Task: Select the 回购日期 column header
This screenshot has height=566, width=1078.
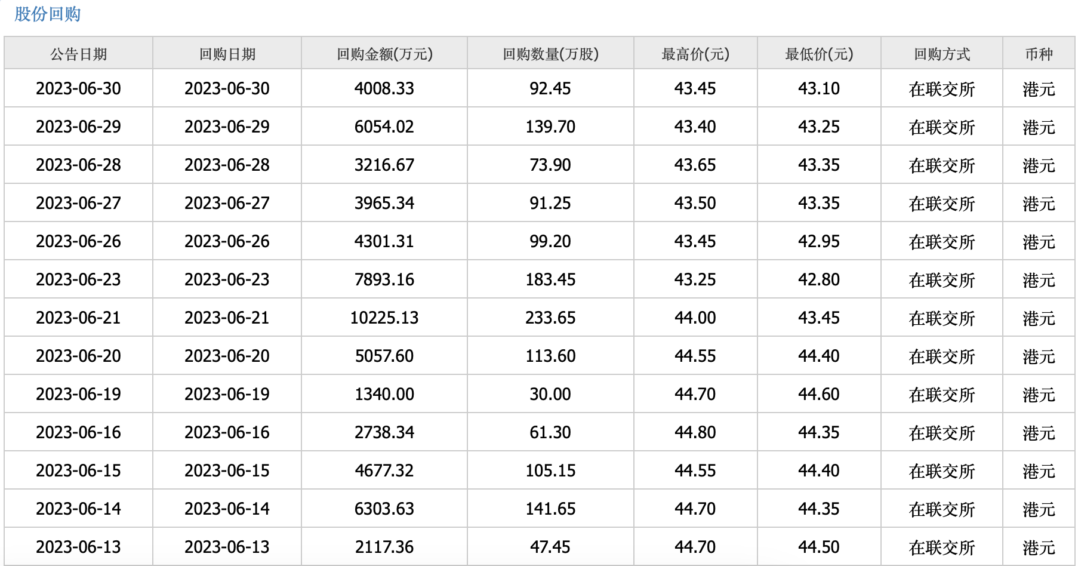Action: pos(227,54)
